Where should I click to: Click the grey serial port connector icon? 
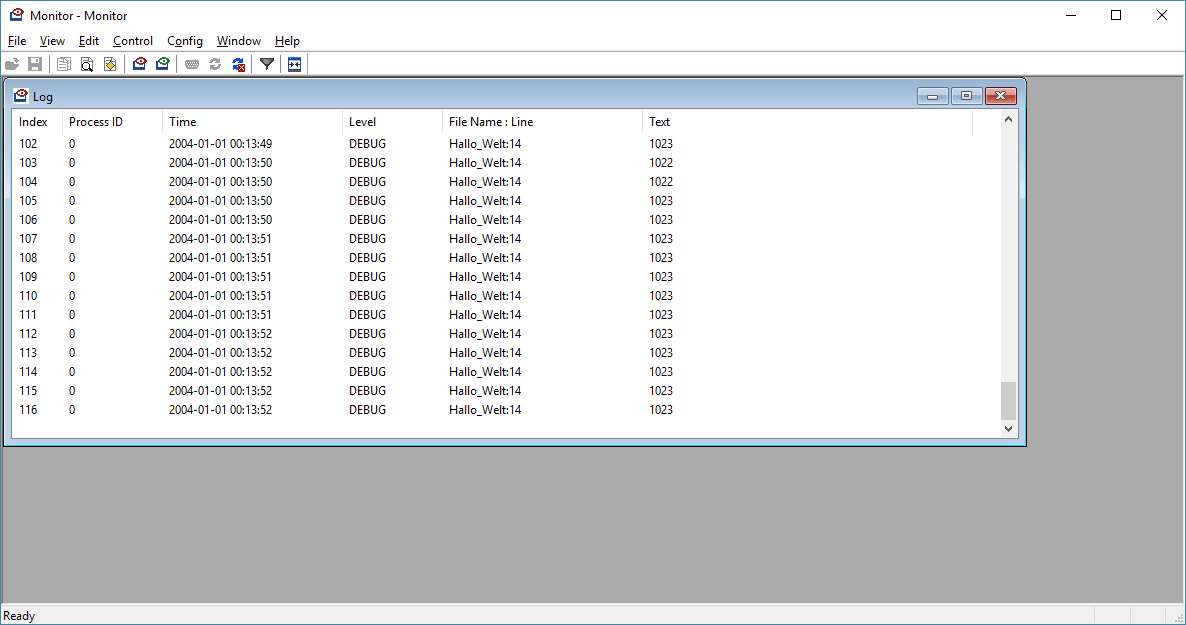pos(191,64)
